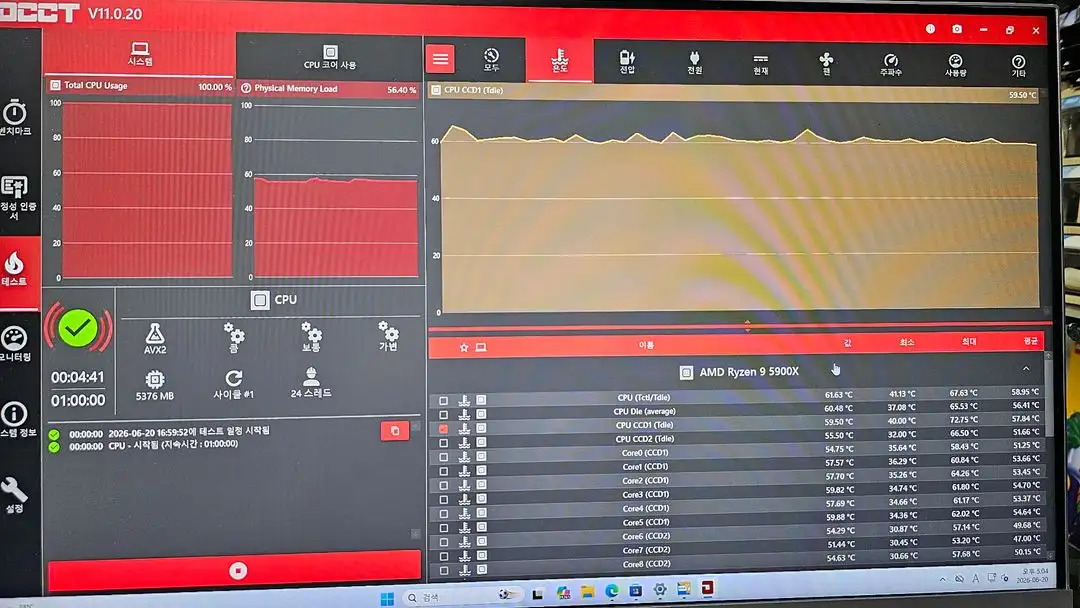The width and height of the screenshot is (1080, 608).
Task: Sort by the 최대 column header
Action: point(968,342)
